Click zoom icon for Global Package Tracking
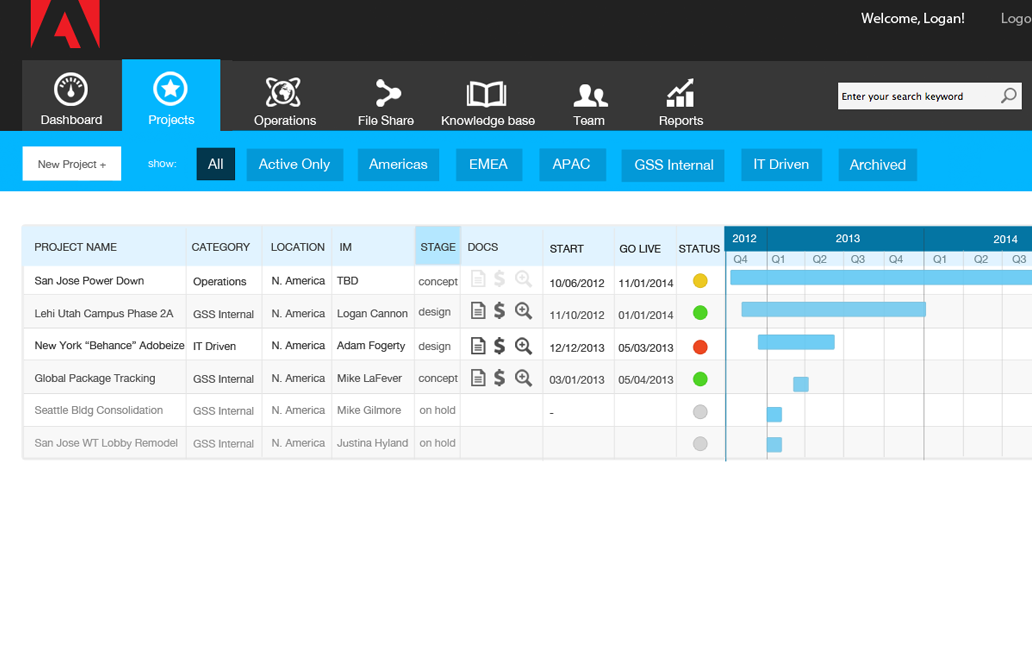The width and height of the screenshot is (1032, 651). point(523,378)
